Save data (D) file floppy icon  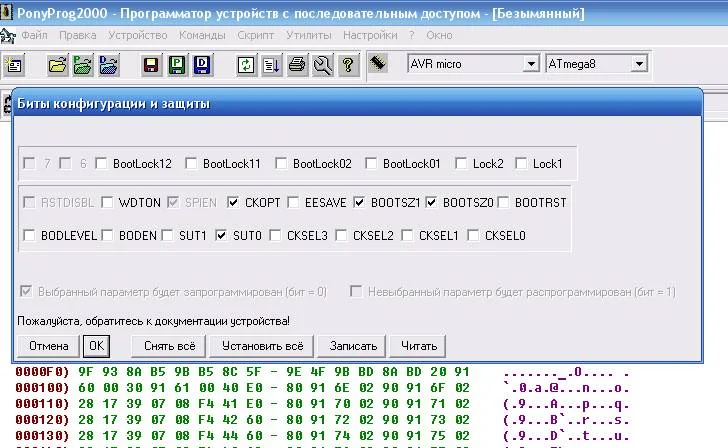[202, 65]
